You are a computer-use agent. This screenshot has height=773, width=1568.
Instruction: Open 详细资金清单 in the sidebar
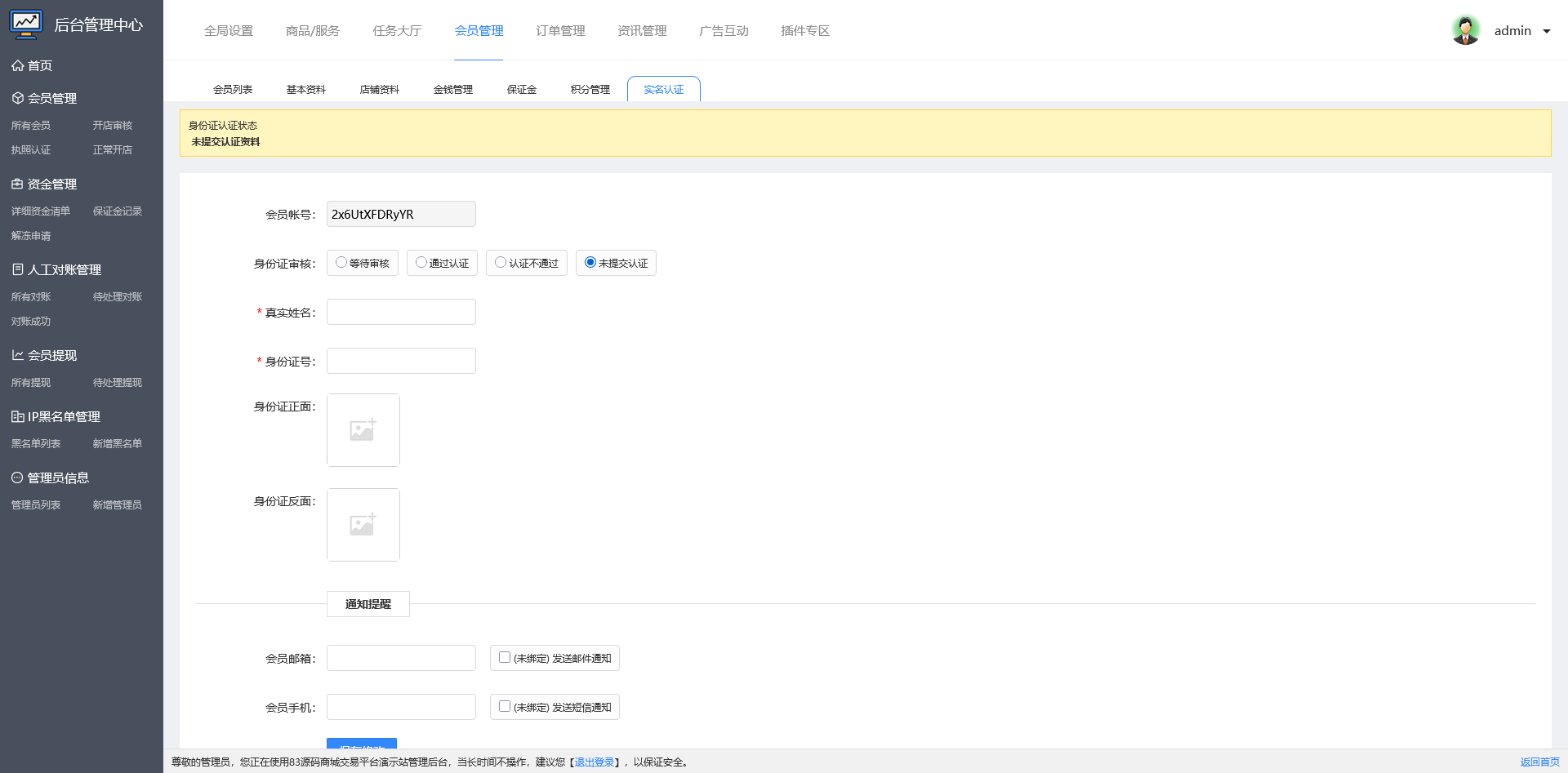pyautogui.click(x=41, y=211)
